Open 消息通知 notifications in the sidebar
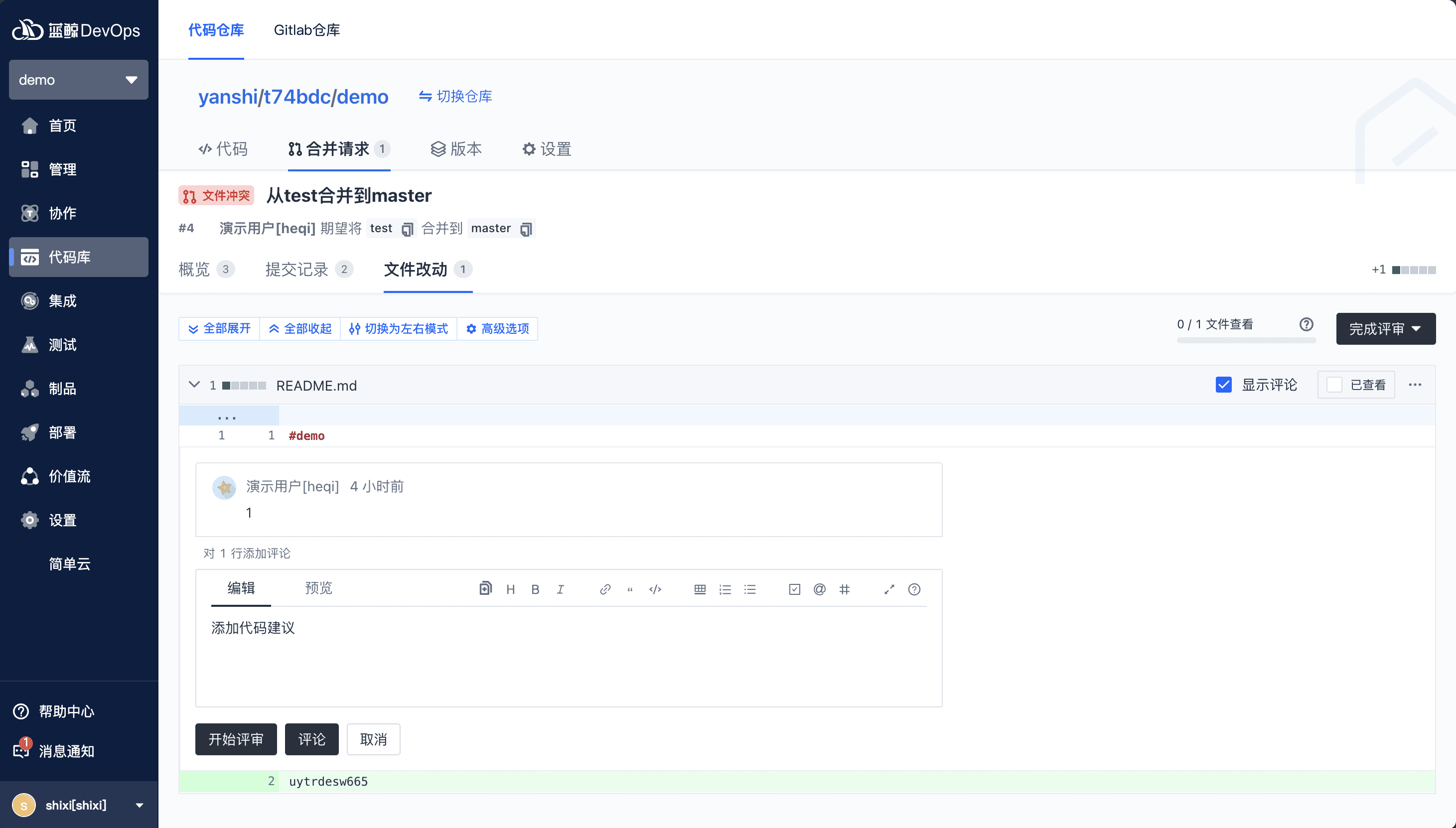The height and width of the screenshot is (828, 1456). [x=66, y=751]
